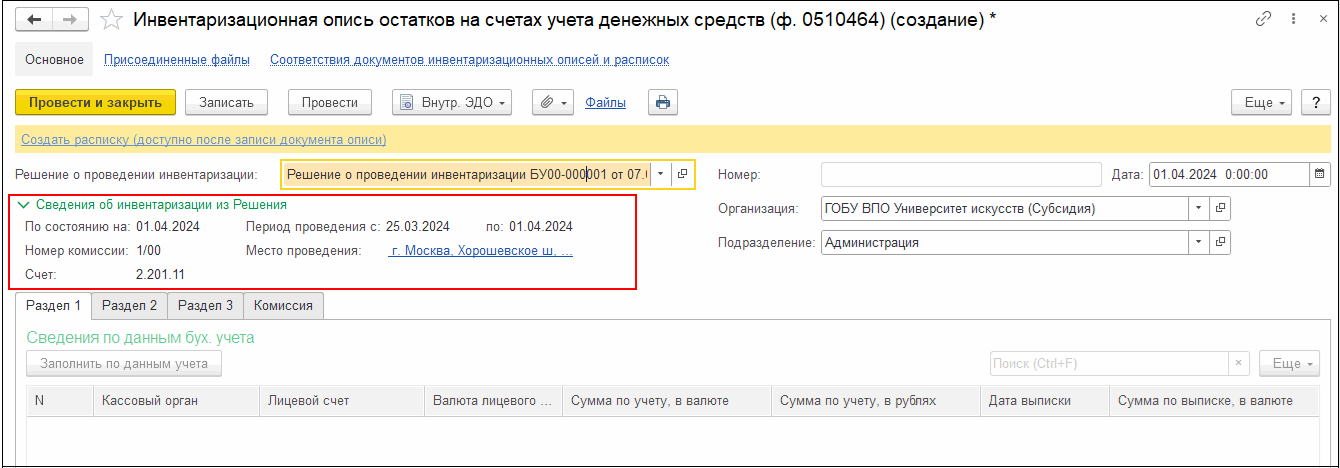The height and width of the screenshot is (468, 1340).
Task: Collapse Сведения об инвентаризации из Решения section
Action: pyautogui.click(x=152, y=204)
